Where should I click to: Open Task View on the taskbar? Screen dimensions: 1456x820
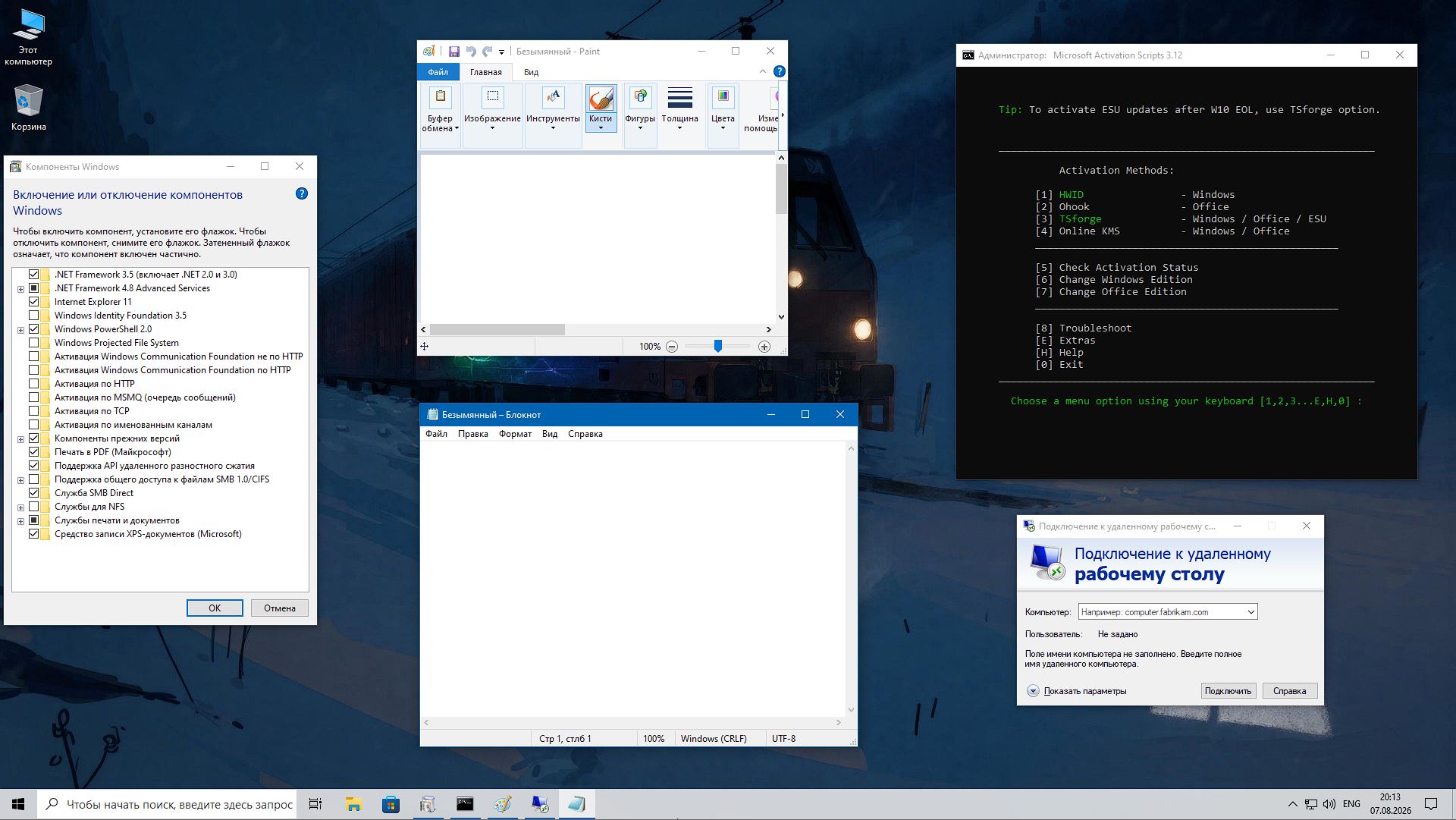point(315,804)
